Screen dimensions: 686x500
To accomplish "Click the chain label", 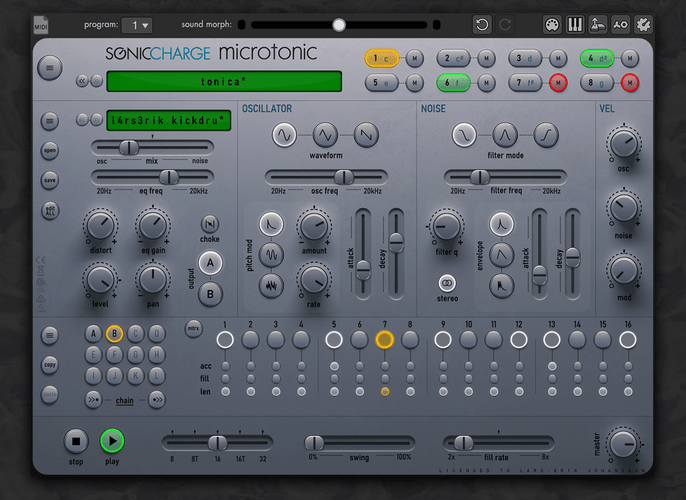I will click(x=125, y=400).
